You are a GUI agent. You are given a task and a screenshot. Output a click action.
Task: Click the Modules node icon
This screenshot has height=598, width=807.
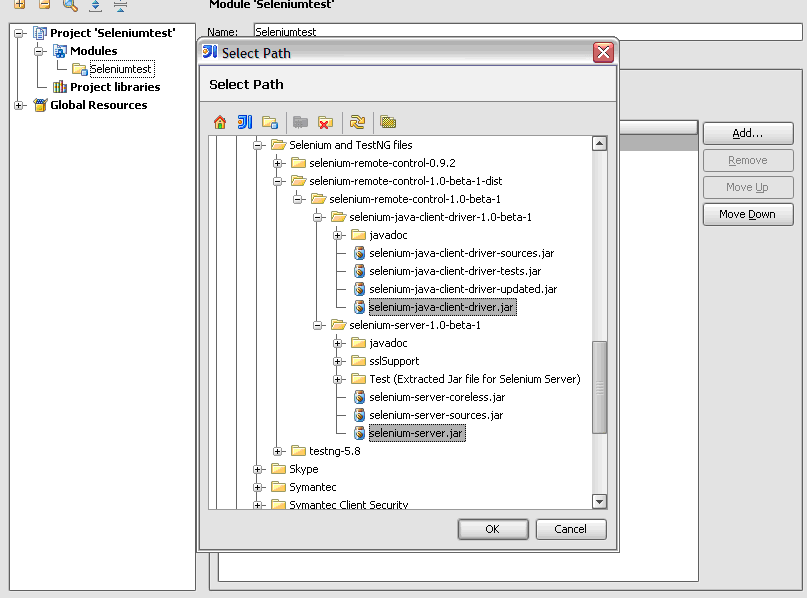(x=60, y=51)
